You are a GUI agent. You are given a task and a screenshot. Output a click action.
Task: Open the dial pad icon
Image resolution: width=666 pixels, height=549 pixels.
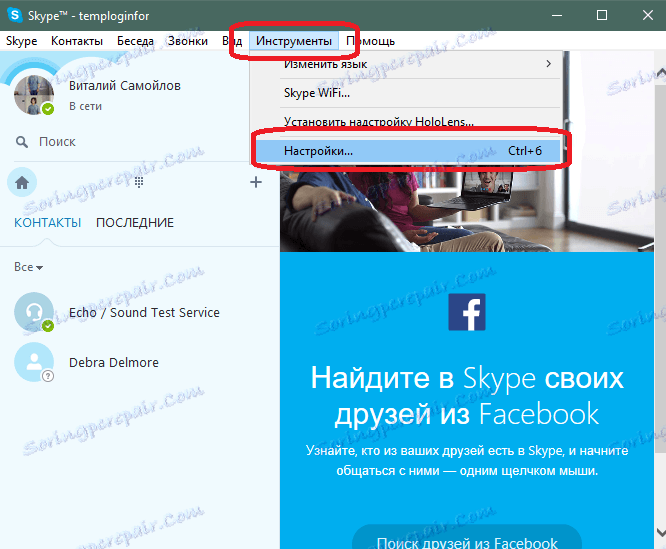click(x=139, y=183)
